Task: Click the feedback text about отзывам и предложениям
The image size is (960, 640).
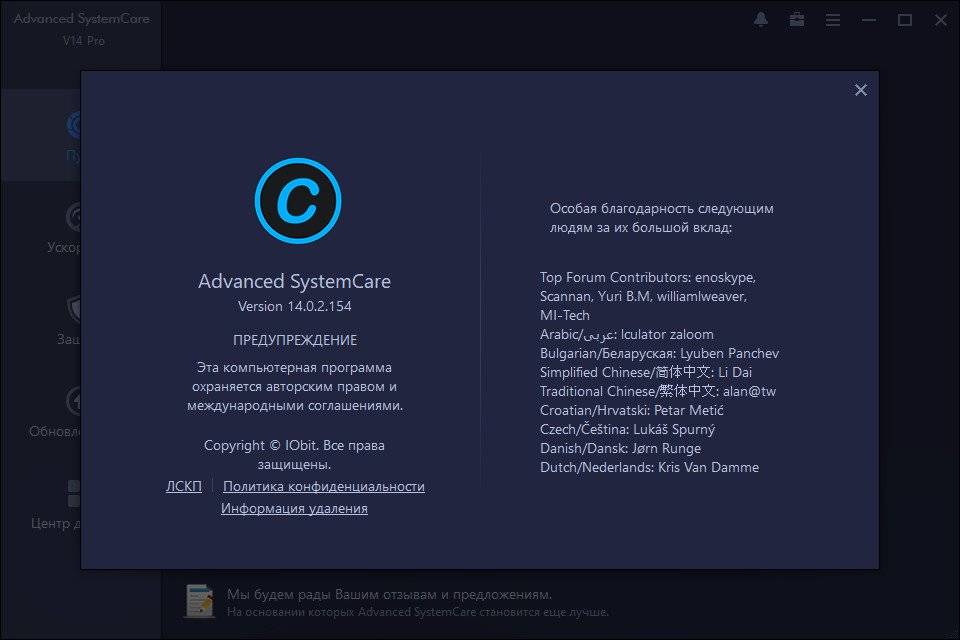Action: pyautogui.click(x=389, y=594)
